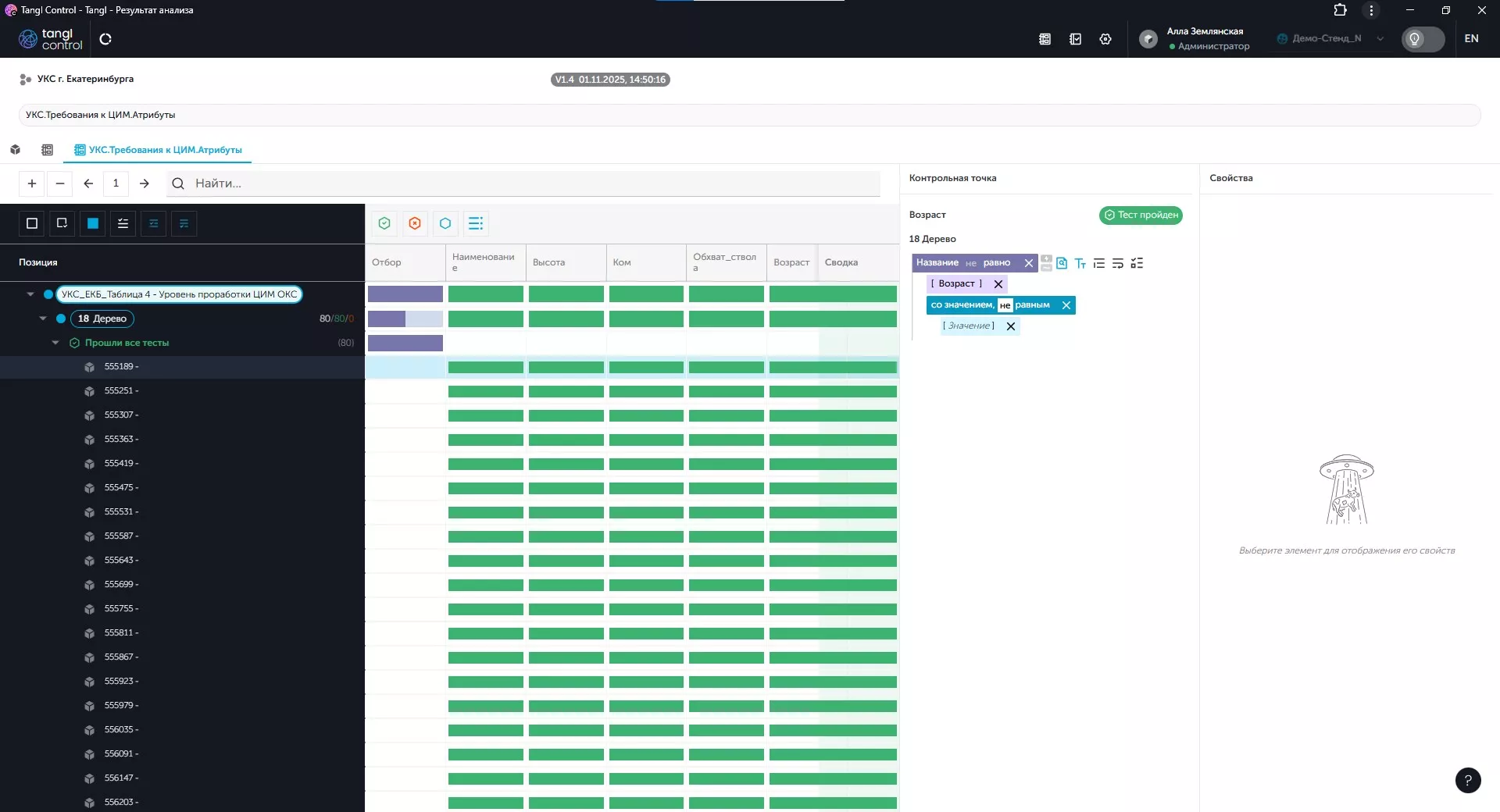Switch language with the EN button

(x=1471, y=39)
